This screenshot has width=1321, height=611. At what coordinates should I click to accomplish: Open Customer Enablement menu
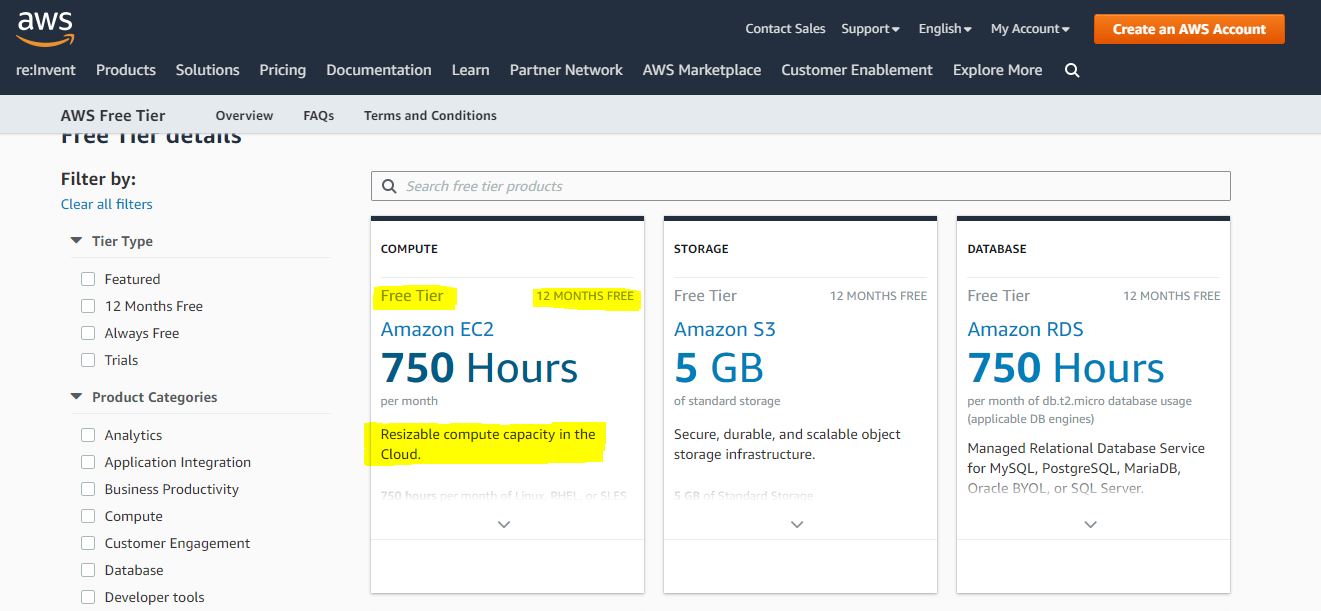(x=857, y=70)
